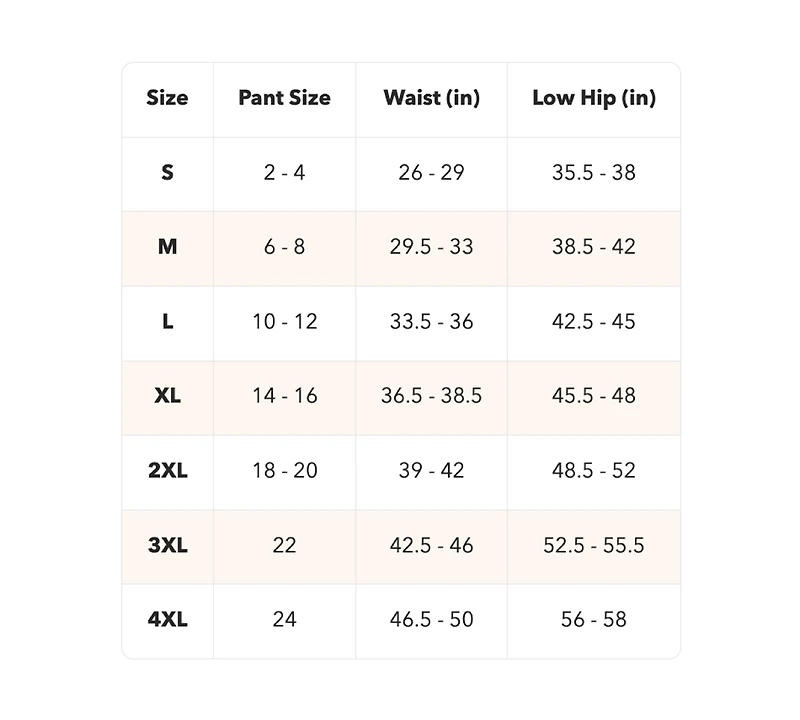Click the waist cell 46.5 - 50
This screenshot has height=720, width=800.
[431, 620]
